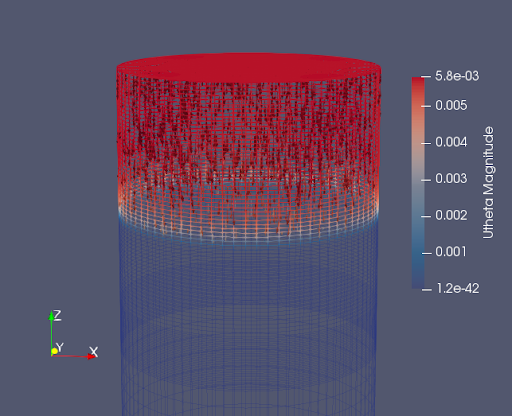Select the X label on orientation axes
This screenshot has width=512, height=416.
(94, 351)
